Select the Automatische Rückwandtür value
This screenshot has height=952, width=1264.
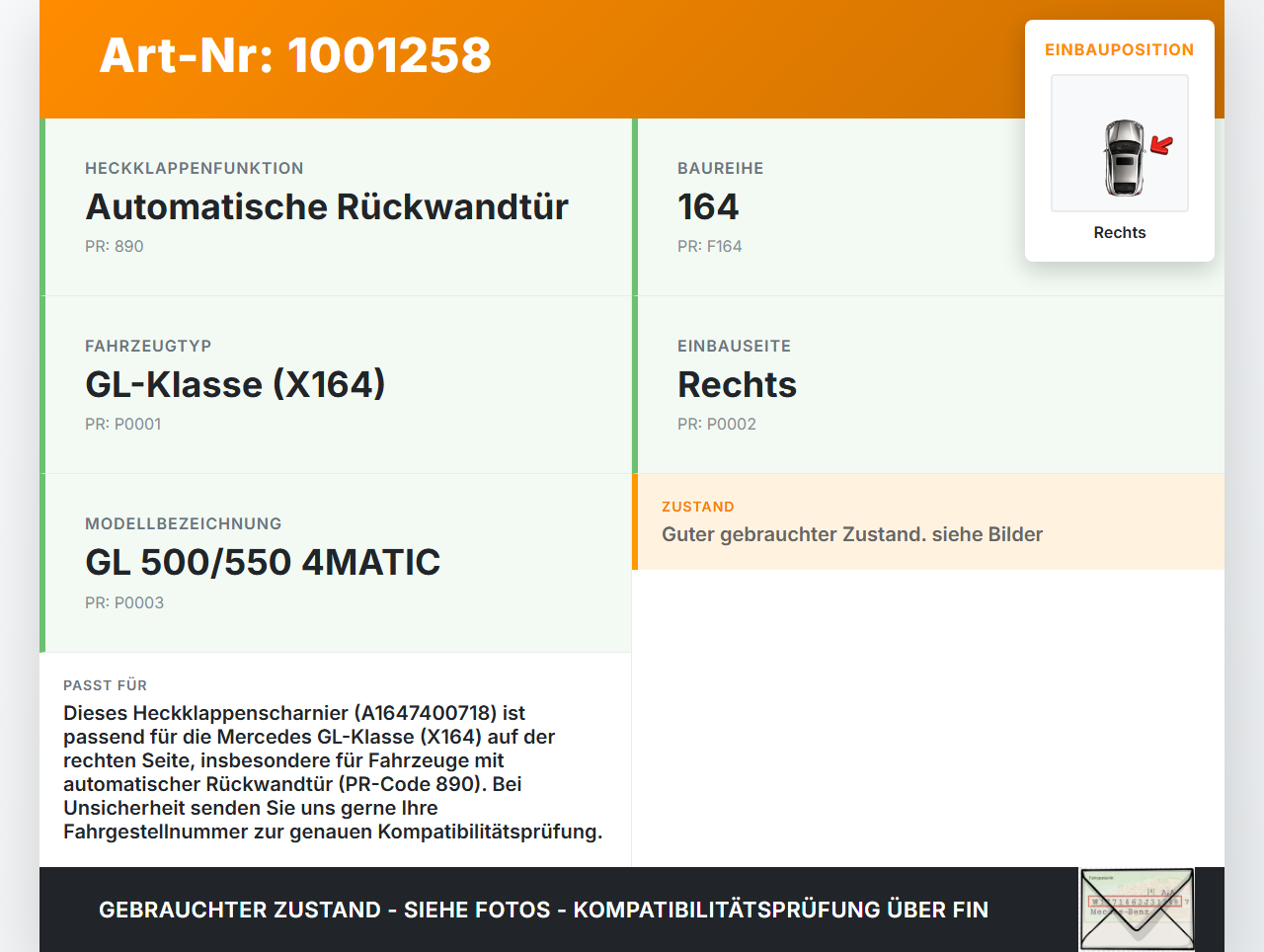click(x=327, y=206)
